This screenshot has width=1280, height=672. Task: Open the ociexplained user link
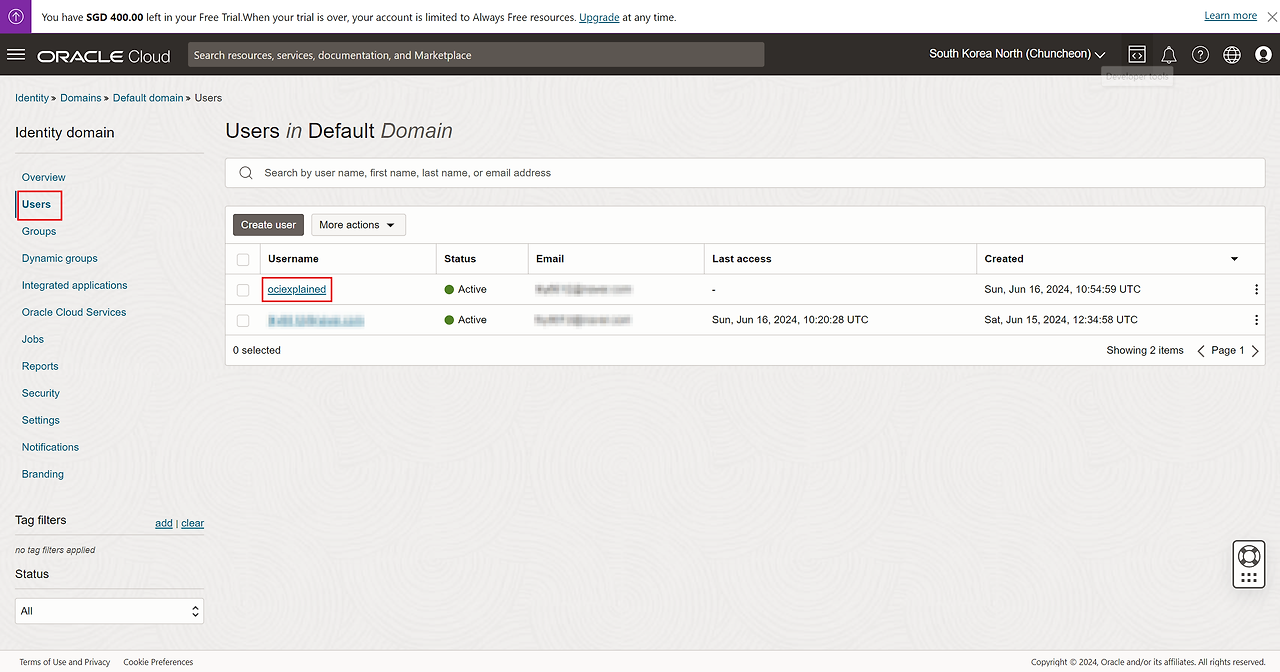pyautogui.click(x=297, y=289)
